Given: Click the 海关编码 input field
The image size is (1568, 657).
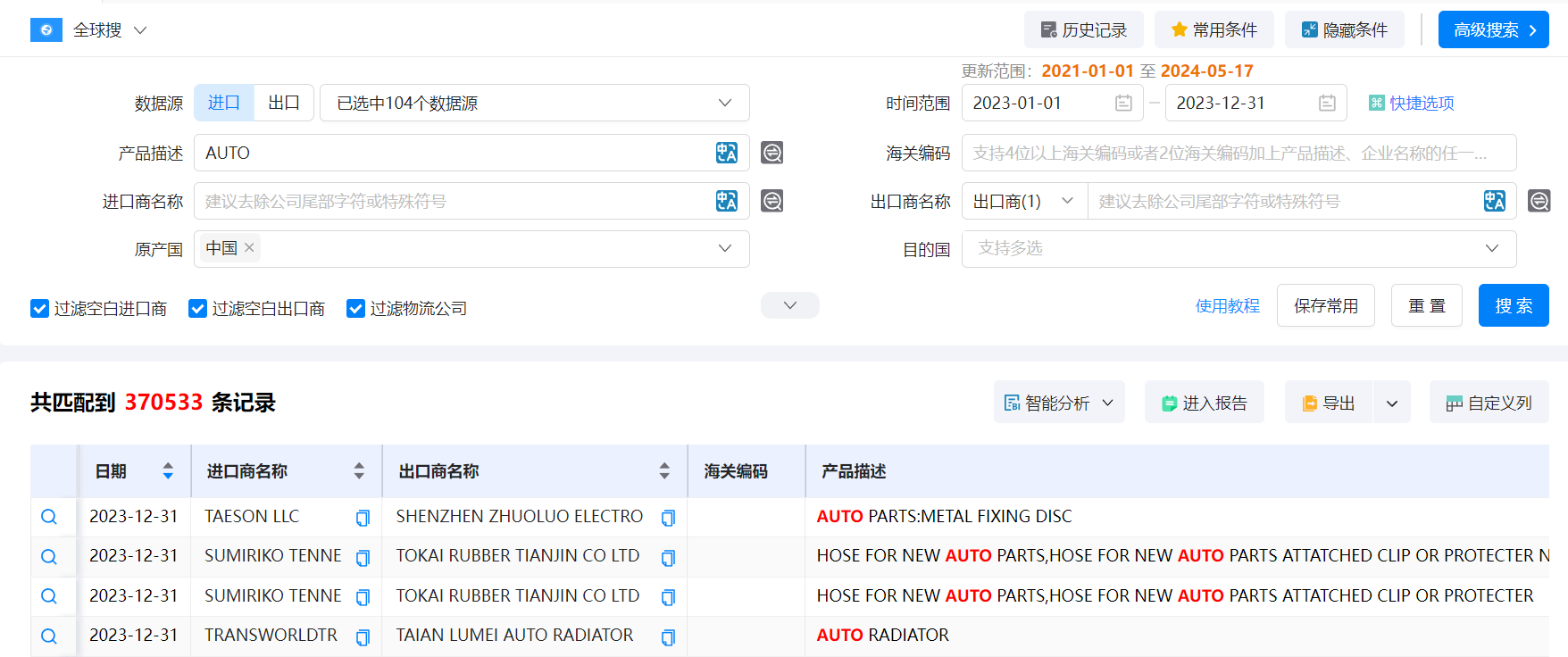Looking at the screenshot, I should pyautogui.click(x=1239, y=153).
